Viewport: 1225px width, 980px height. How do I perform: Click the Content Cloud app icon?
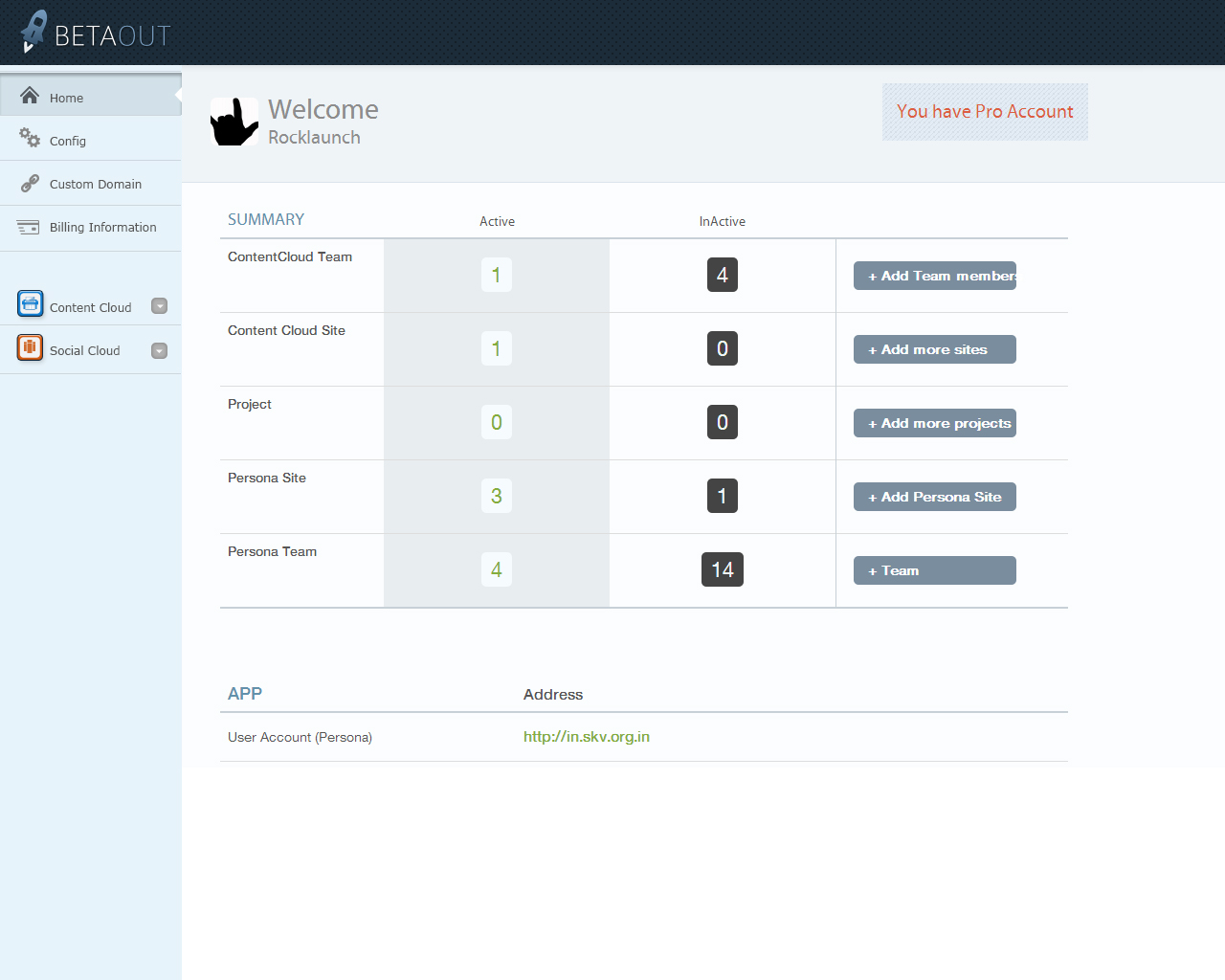[31, 304]
